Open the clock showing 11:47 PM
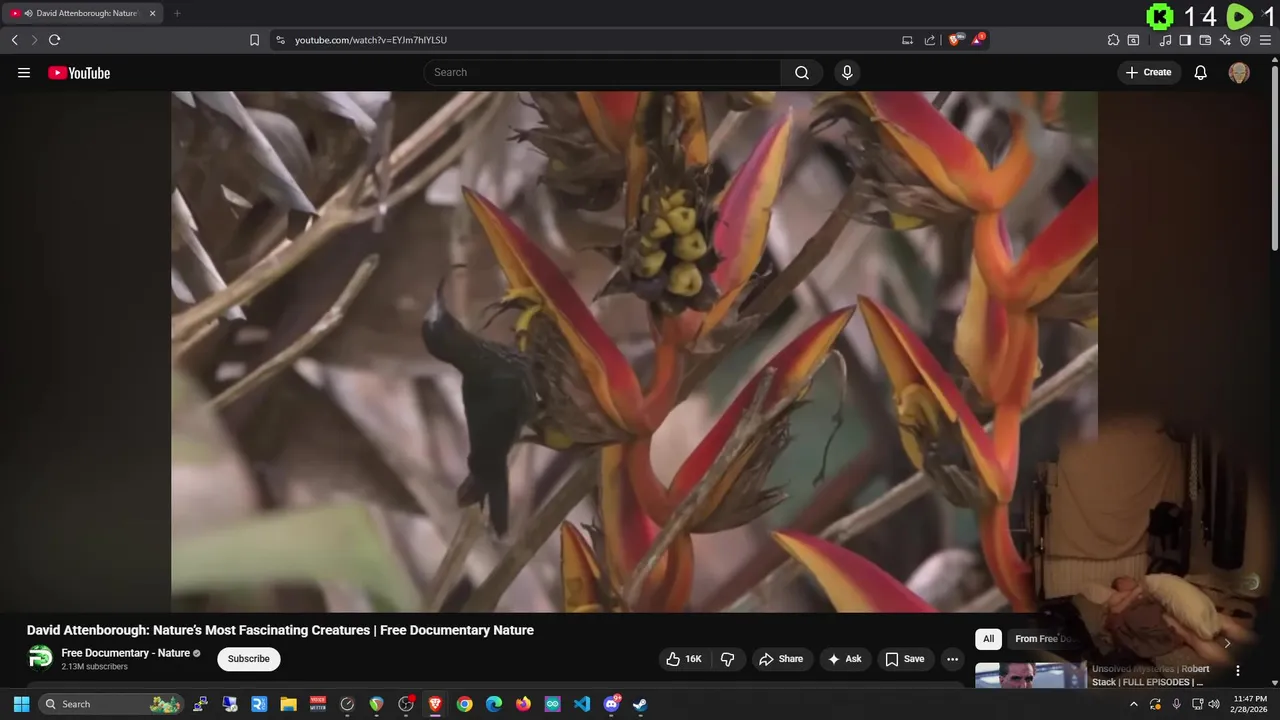Image resolution: width=1280 pixels, height=720 pixels. 1250,704
